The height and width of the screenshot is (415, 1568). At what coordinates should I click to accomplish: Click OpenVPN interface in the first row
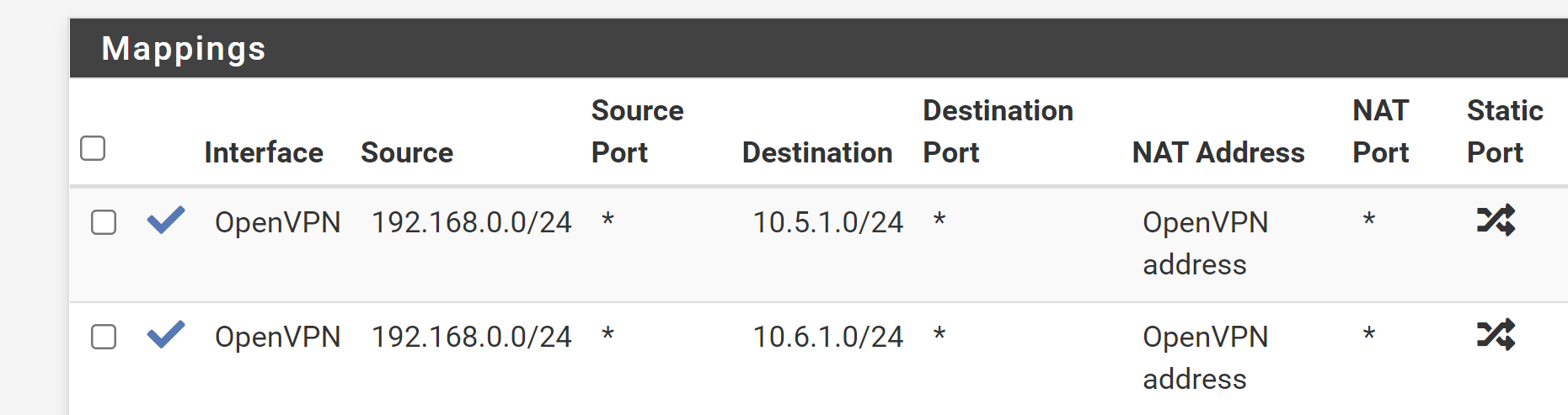pyautogui.click(x=278, y=222)
